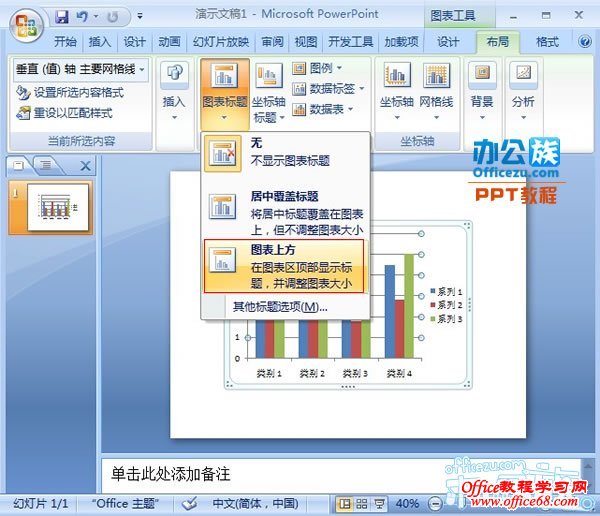Click the "Office 主题" theme indicator
This screenshot has width=600, height=516.
[125, 503]
